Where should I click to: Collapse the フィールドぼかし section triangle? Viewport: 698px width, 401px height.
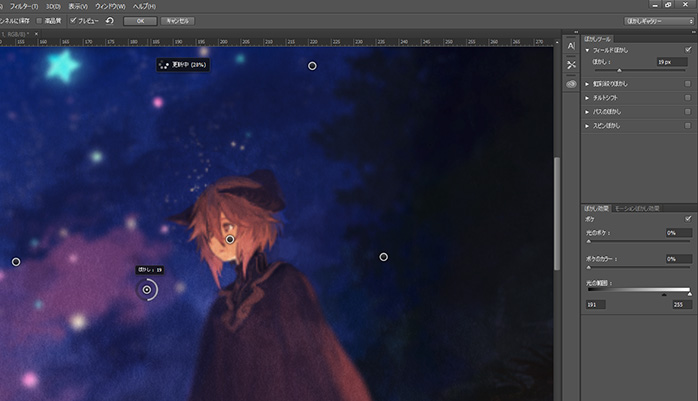587,50
